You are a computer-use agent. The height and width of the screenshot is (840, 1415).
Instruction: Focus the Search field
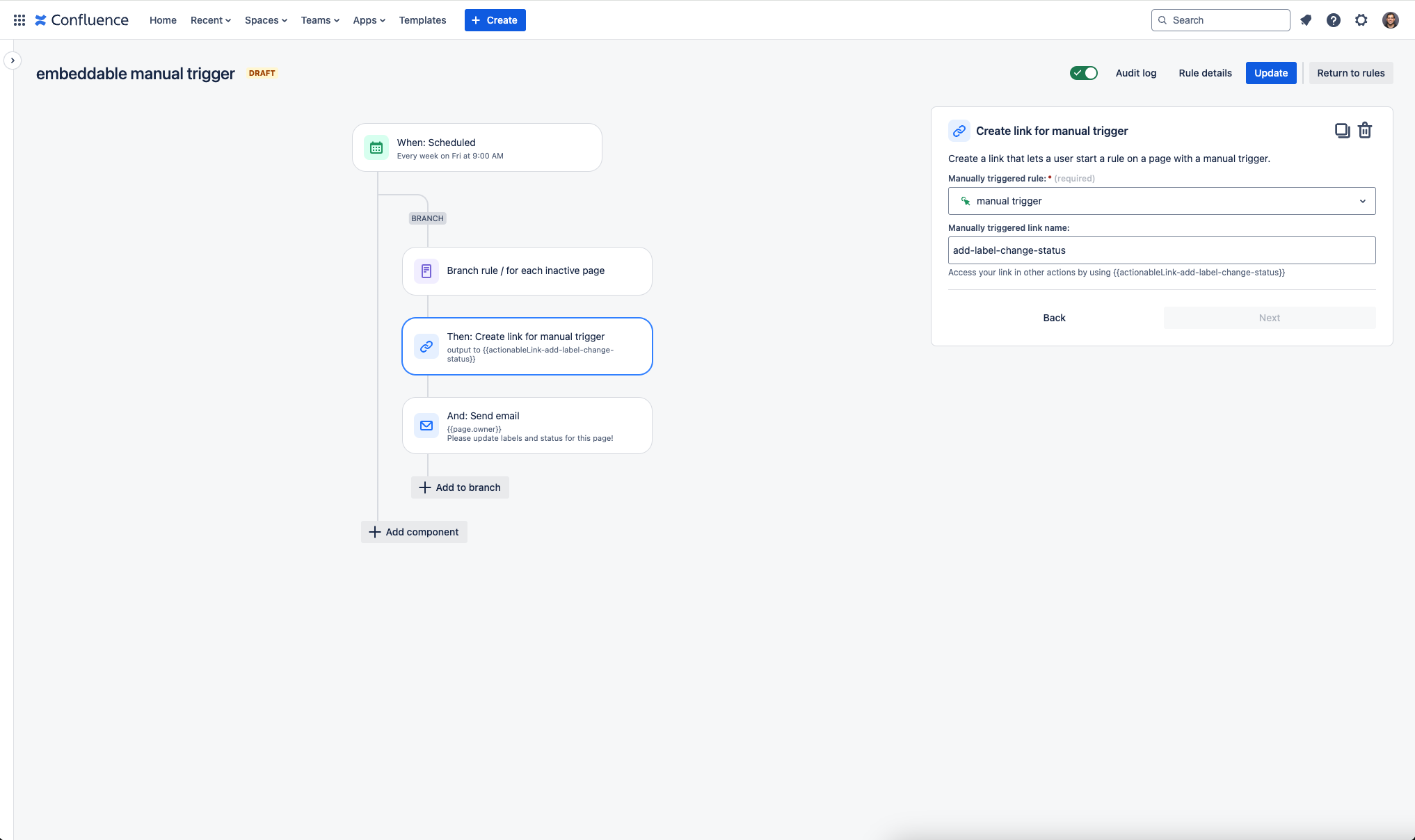(1221, 20)
